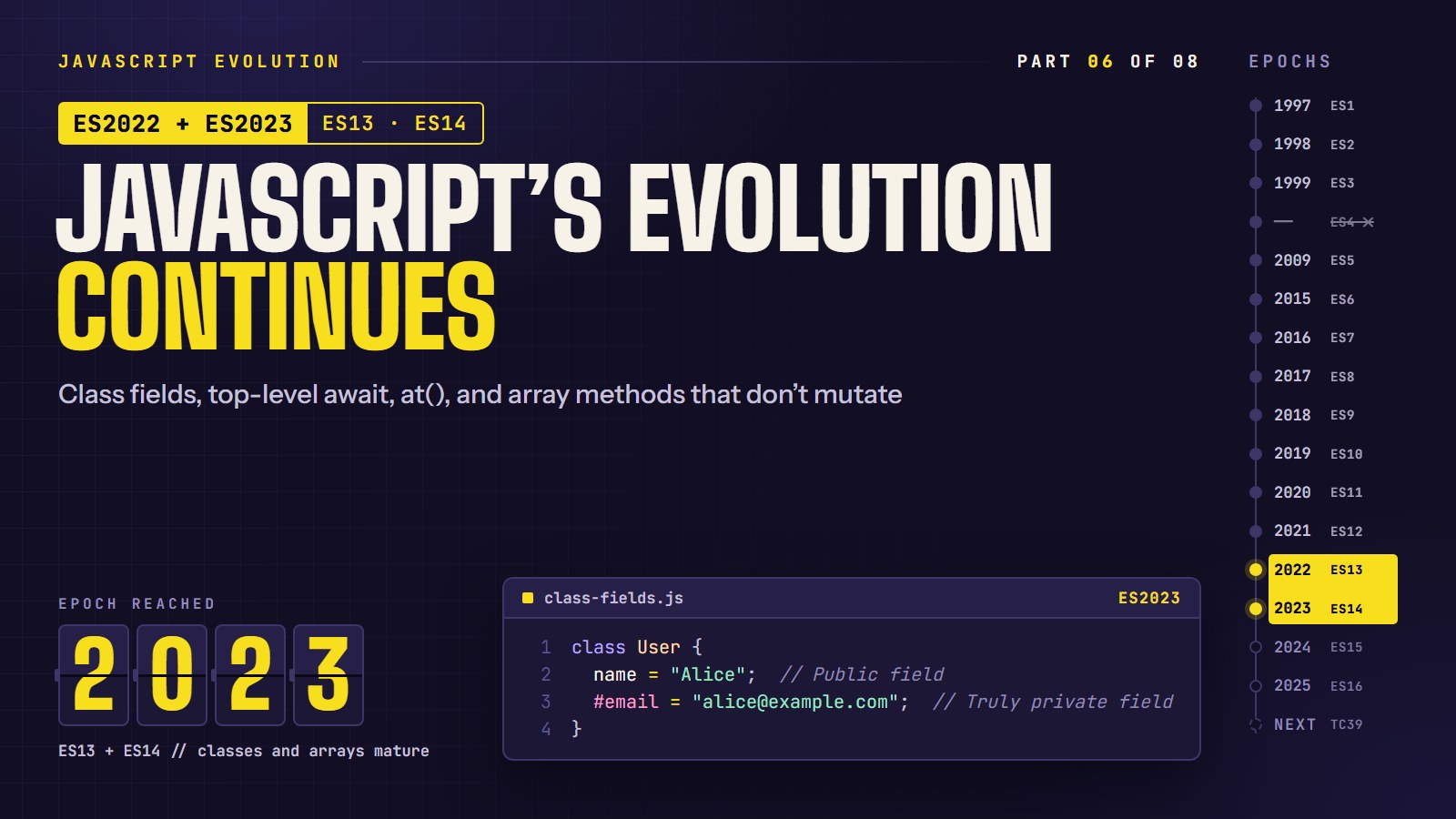Click the PART 06 OF 08 indicator
Image resolution: width=1456 pixels, height=819 pixels.
[1107, 61]
